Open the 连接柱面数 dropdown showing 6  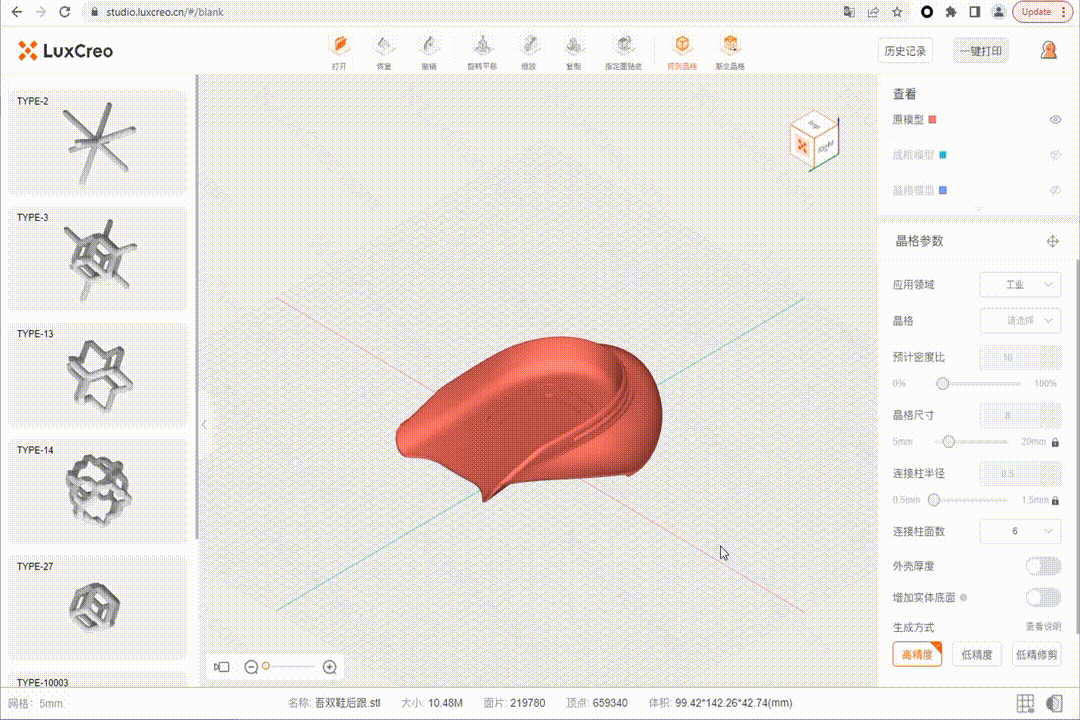click(x=1020, y=531)
